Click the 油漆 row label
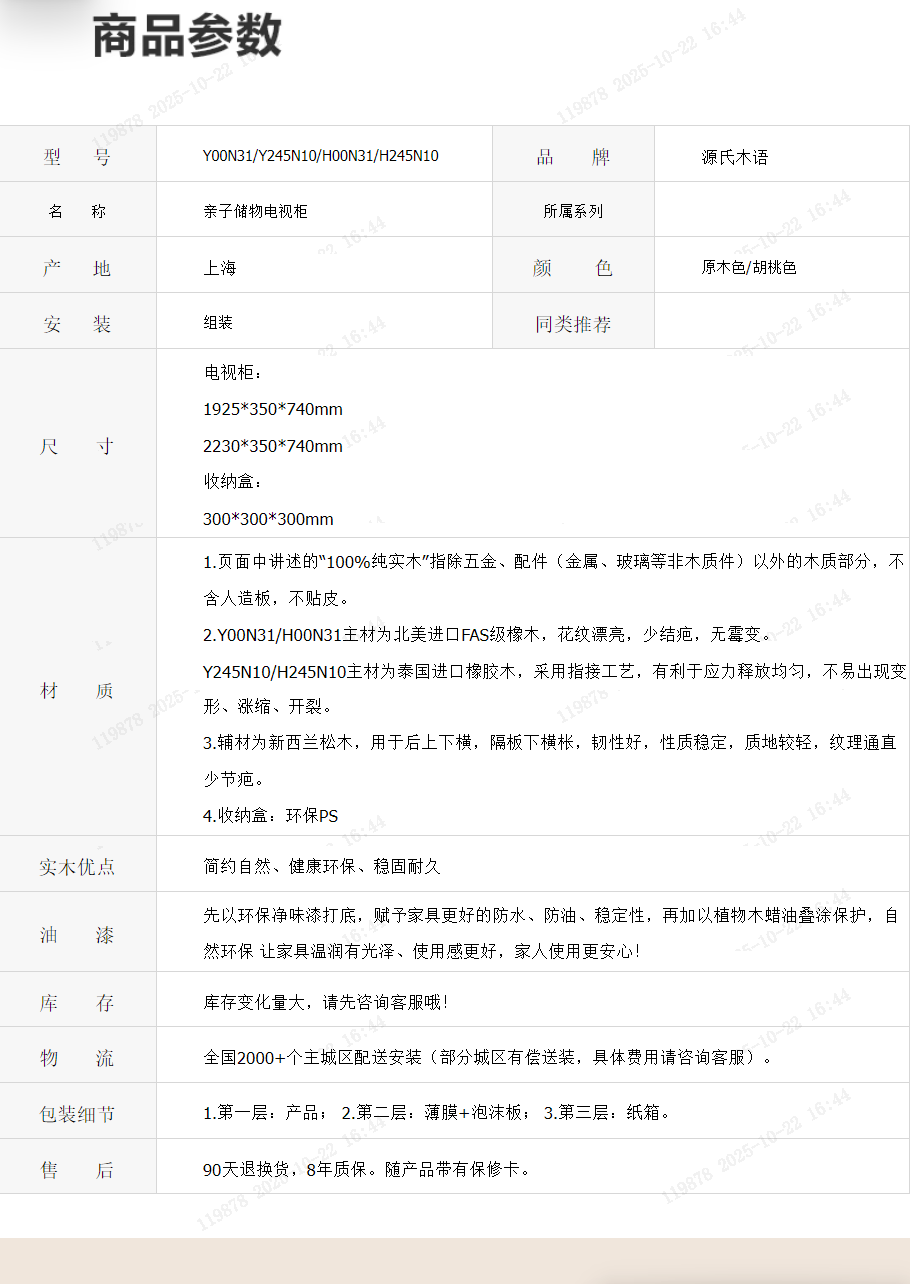910x1284 pixels. [x=77, y=935]
